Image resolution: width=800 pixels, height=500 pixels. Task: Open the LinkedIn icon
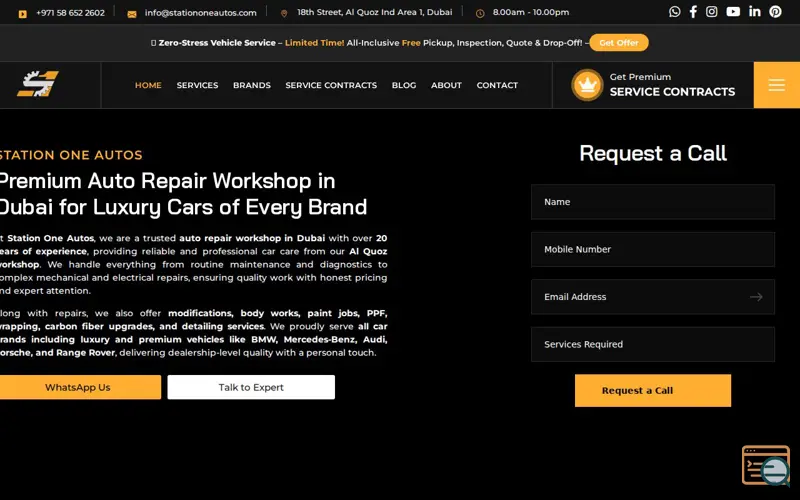pyautogui.click(x=755, y=12)
